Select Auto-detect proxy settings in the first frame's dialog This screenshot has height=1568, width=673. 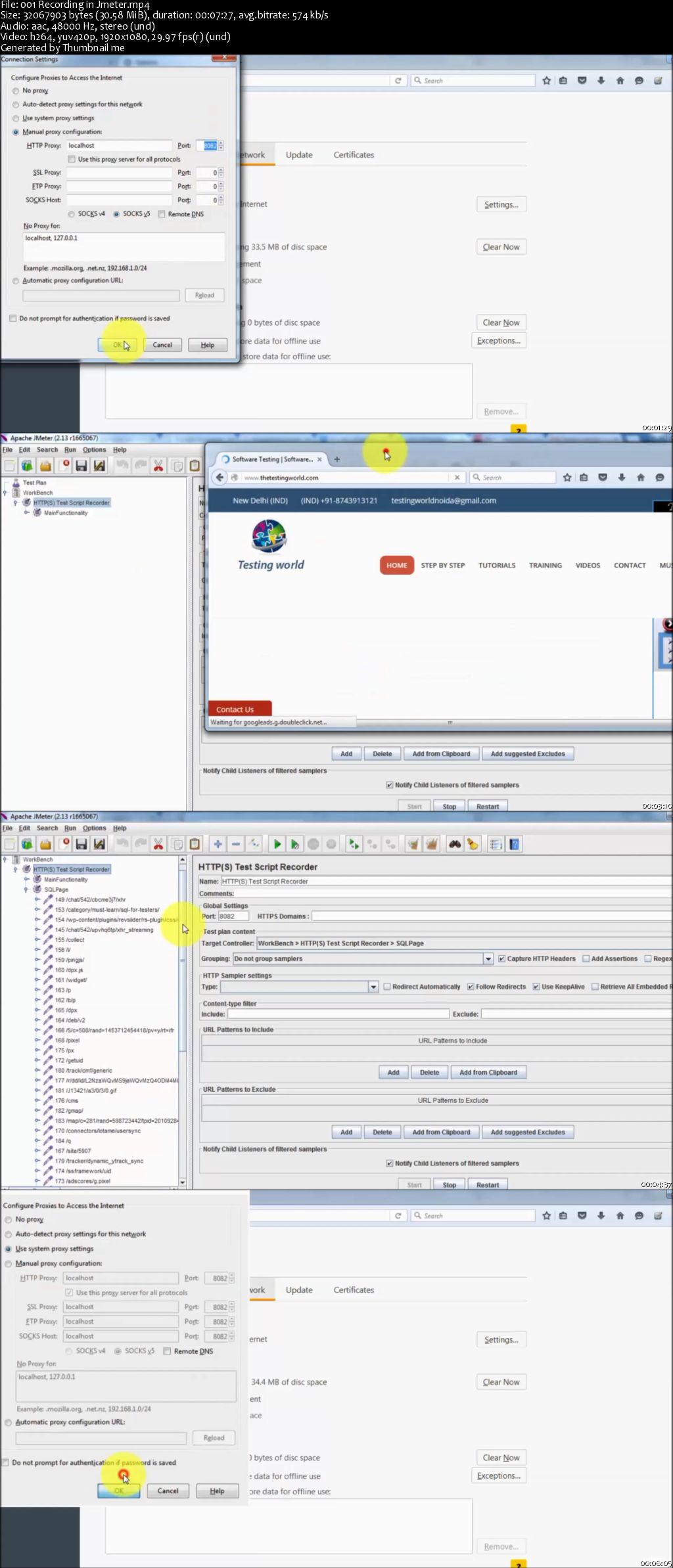pyautogui.click(x=16, y=104)
